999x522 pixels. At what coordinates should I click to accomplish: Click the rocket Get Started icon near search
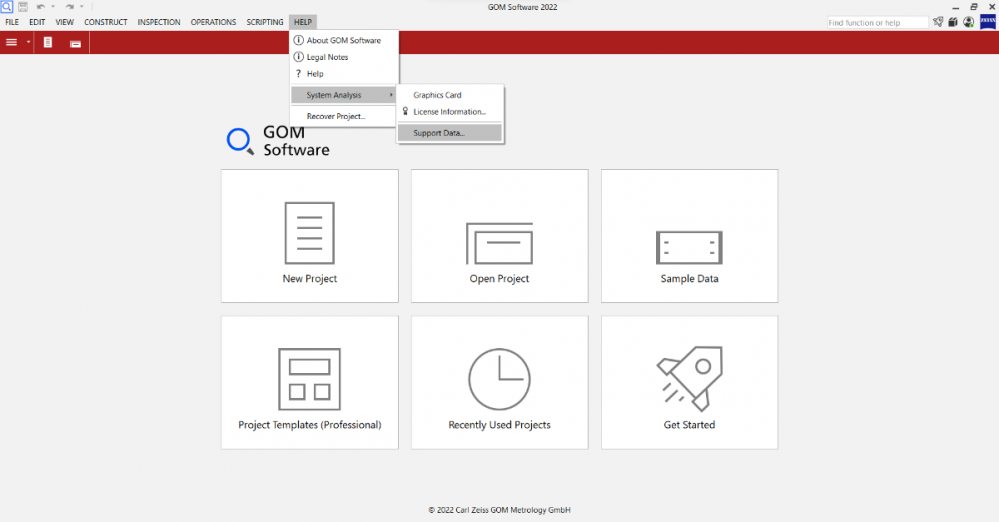(938, 22)
